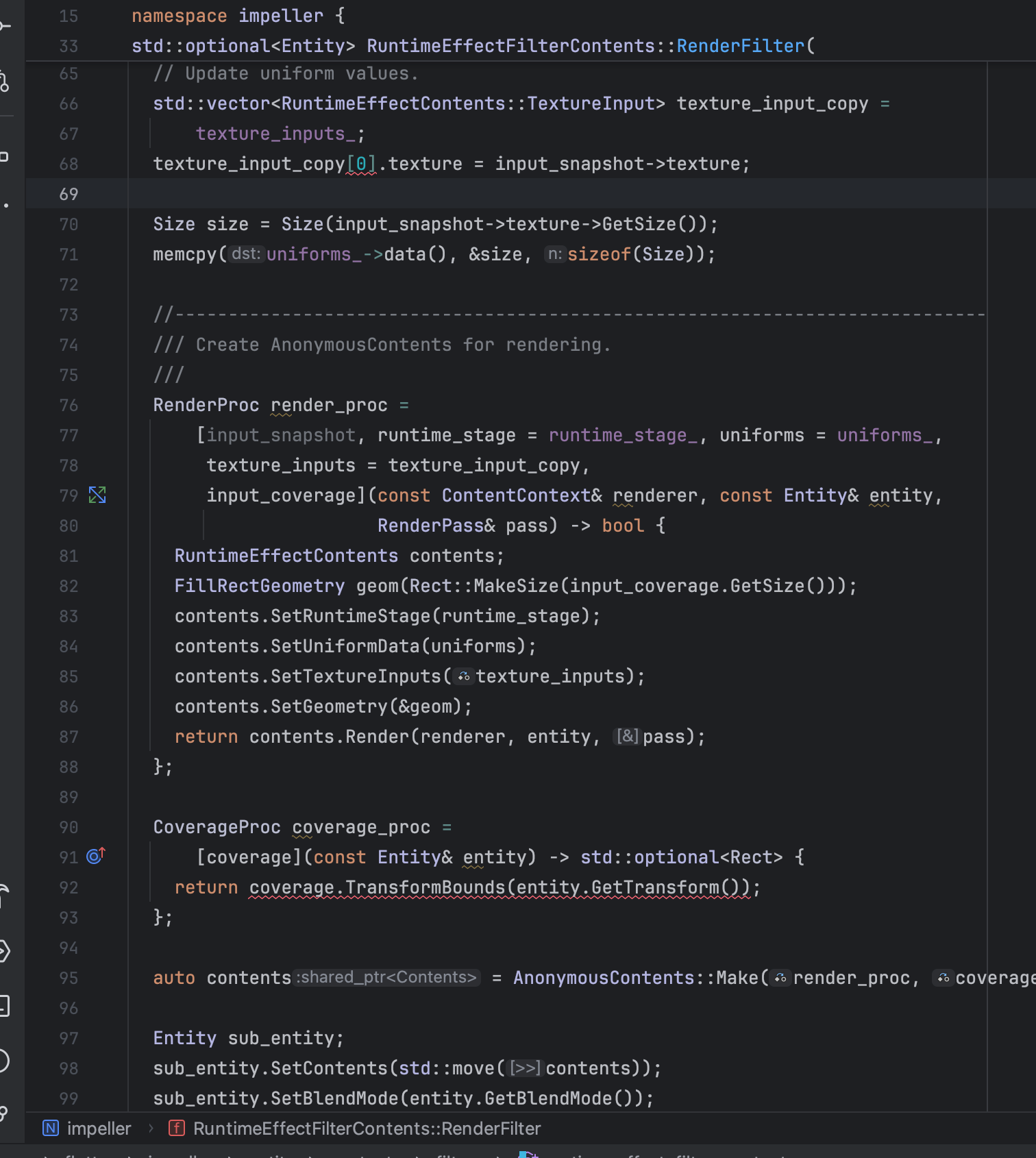Click the auto keyword on line 95
The height and width of the screenshot is (1158, 1036).
[x=174, y=978]
